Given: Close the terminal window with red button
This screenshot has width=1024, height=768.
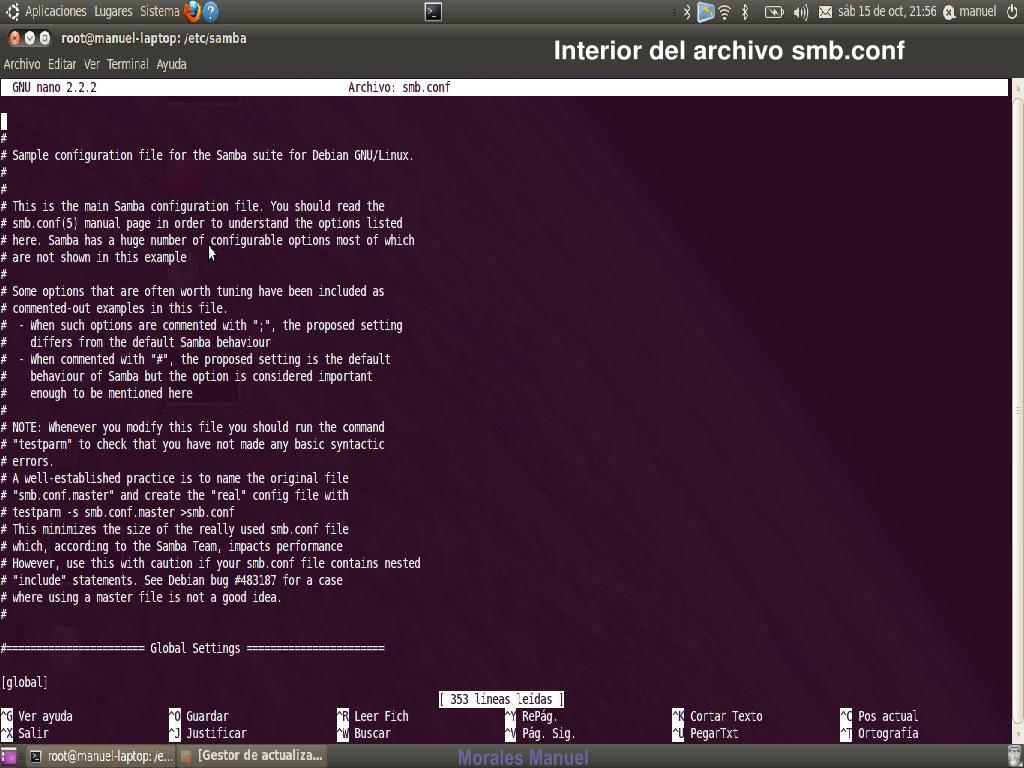Looking at the screenshot, I should pyautogui.click(x=14, y=39).
